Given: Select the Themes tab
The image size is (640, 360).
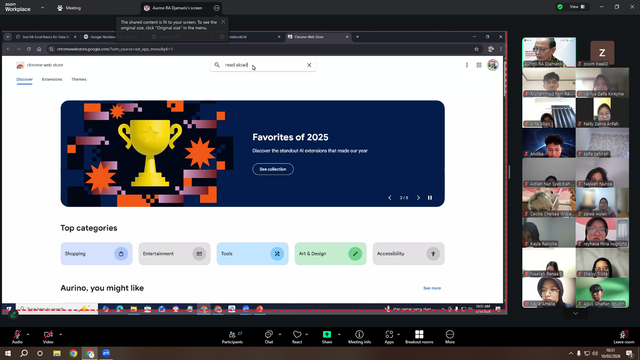Looking at the screenshot, I should 79,79.
